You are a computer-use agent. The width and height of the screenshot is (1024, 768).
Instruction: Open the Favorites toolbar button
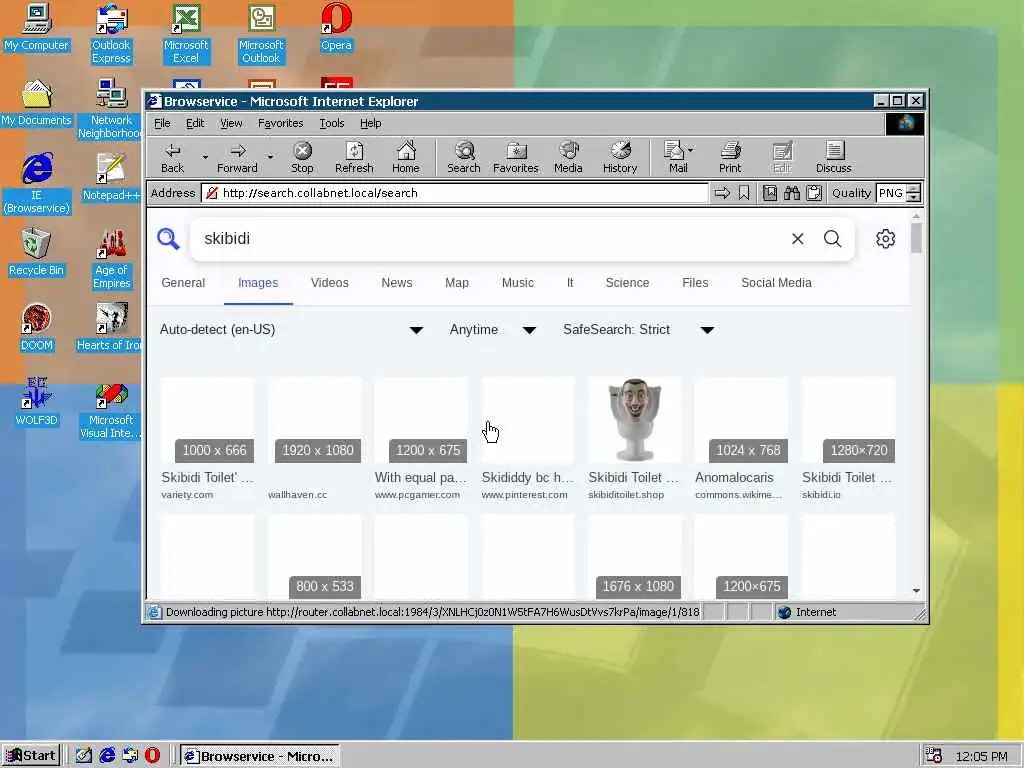[515, 157]
